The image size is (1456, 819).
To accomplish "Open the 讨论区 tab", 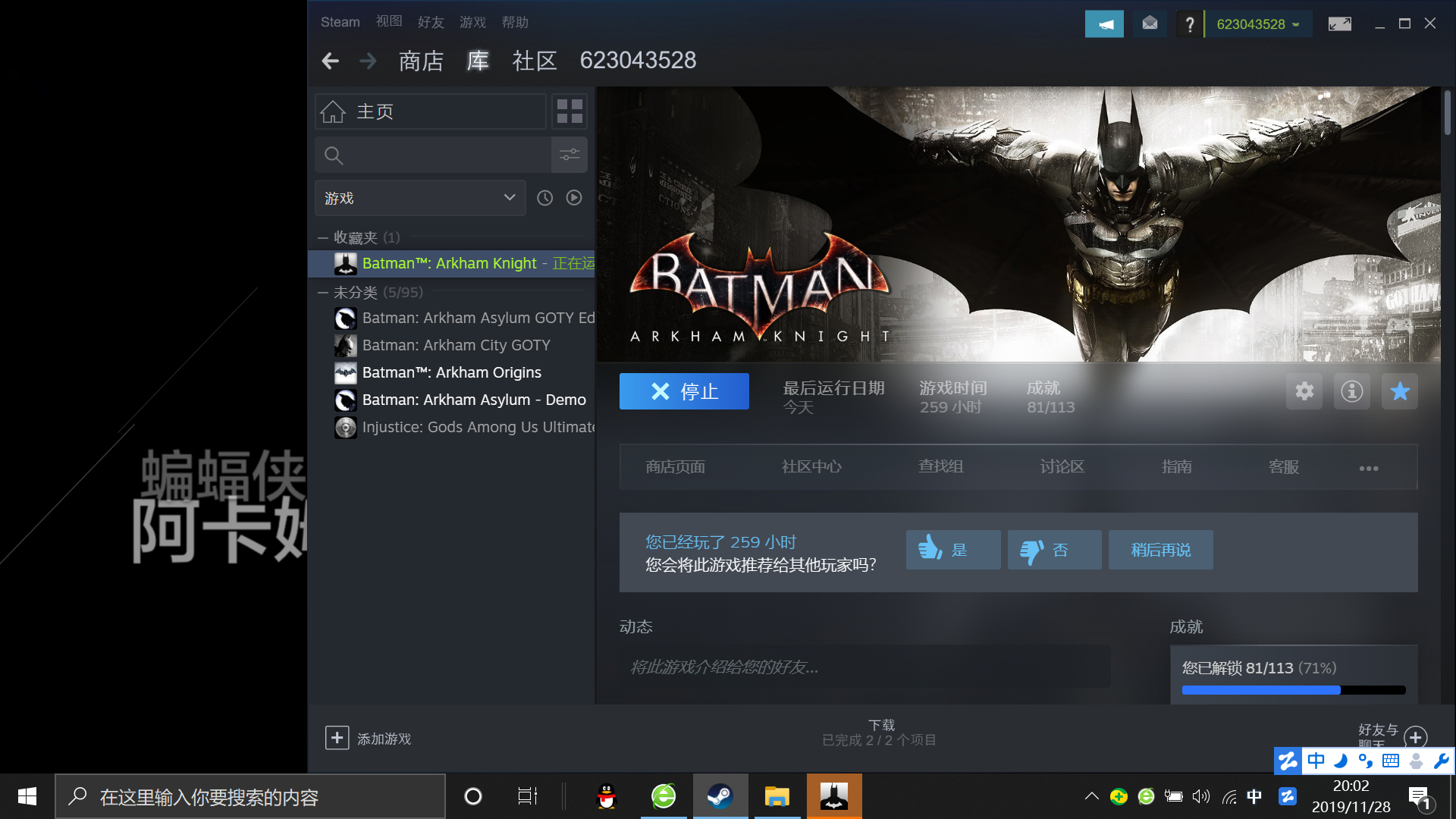I will coord(1062,467).
